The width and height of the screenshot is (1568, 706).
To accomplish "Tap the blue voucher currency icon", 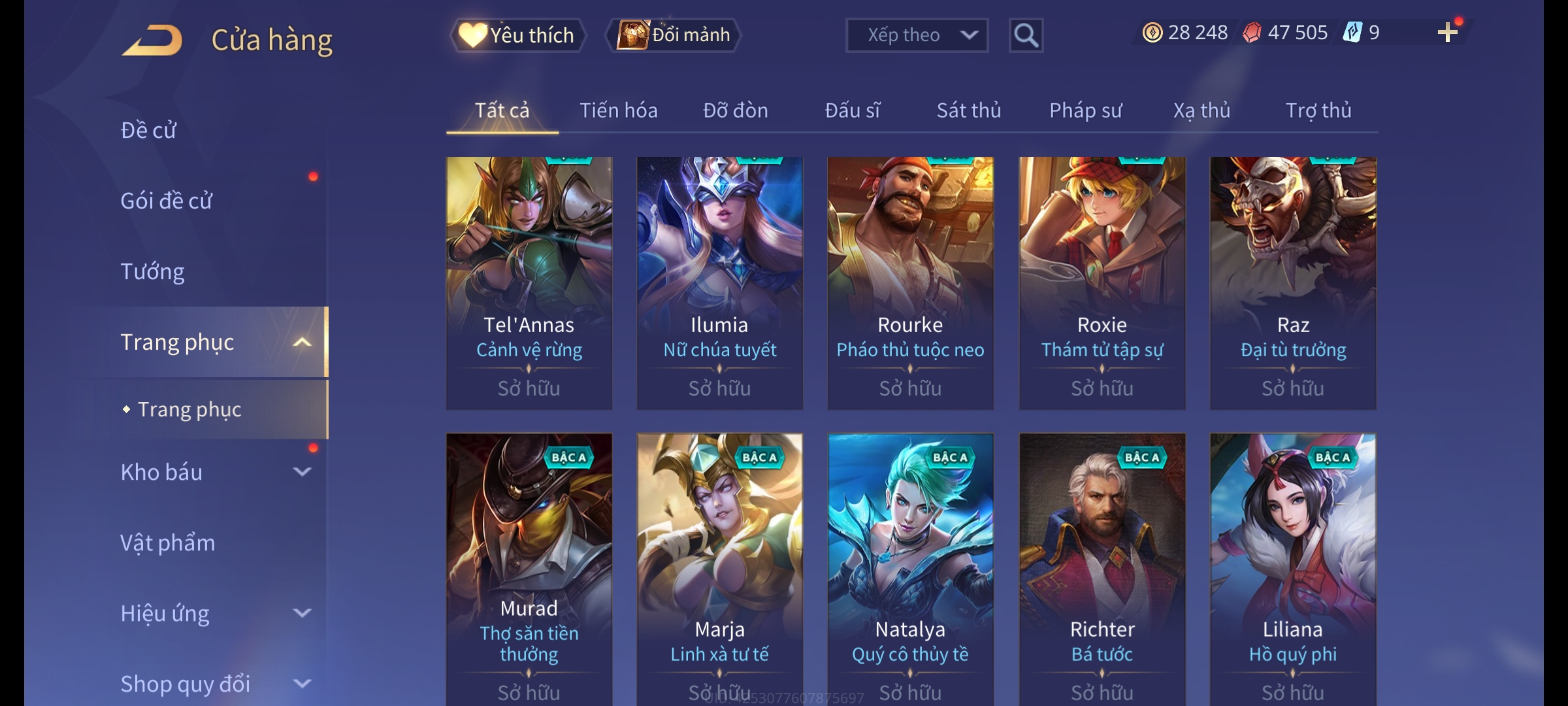I will coord(1352,33).
